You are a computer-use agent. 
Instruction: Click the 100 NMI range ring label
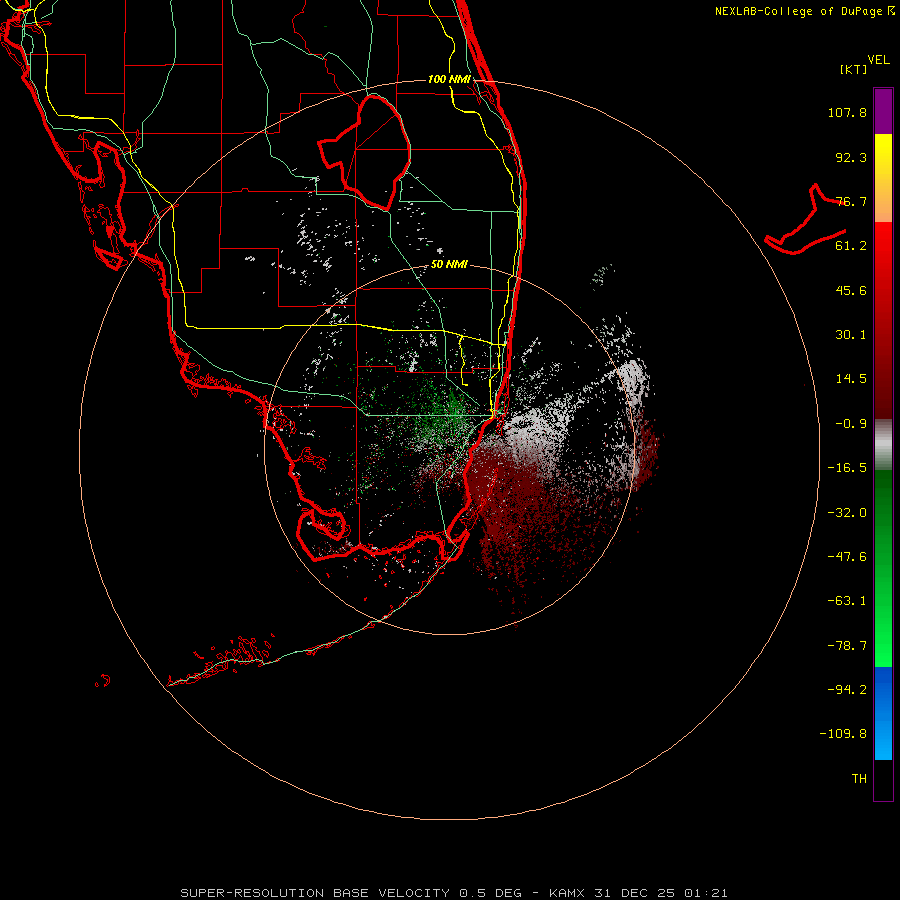(449, 79)
